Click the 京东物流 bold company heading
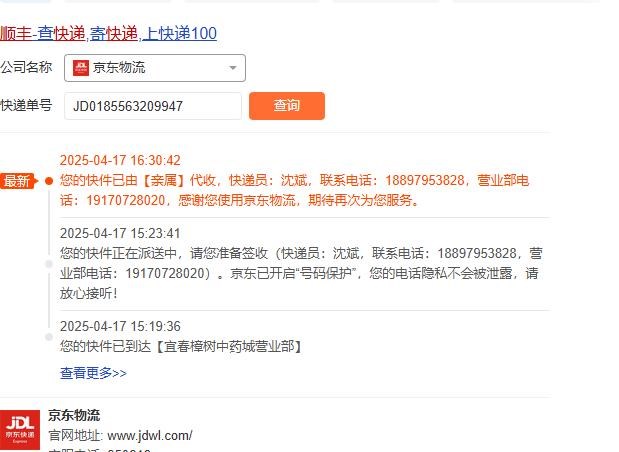This screenshot has height=452, width=619. (x=74, y=415)
